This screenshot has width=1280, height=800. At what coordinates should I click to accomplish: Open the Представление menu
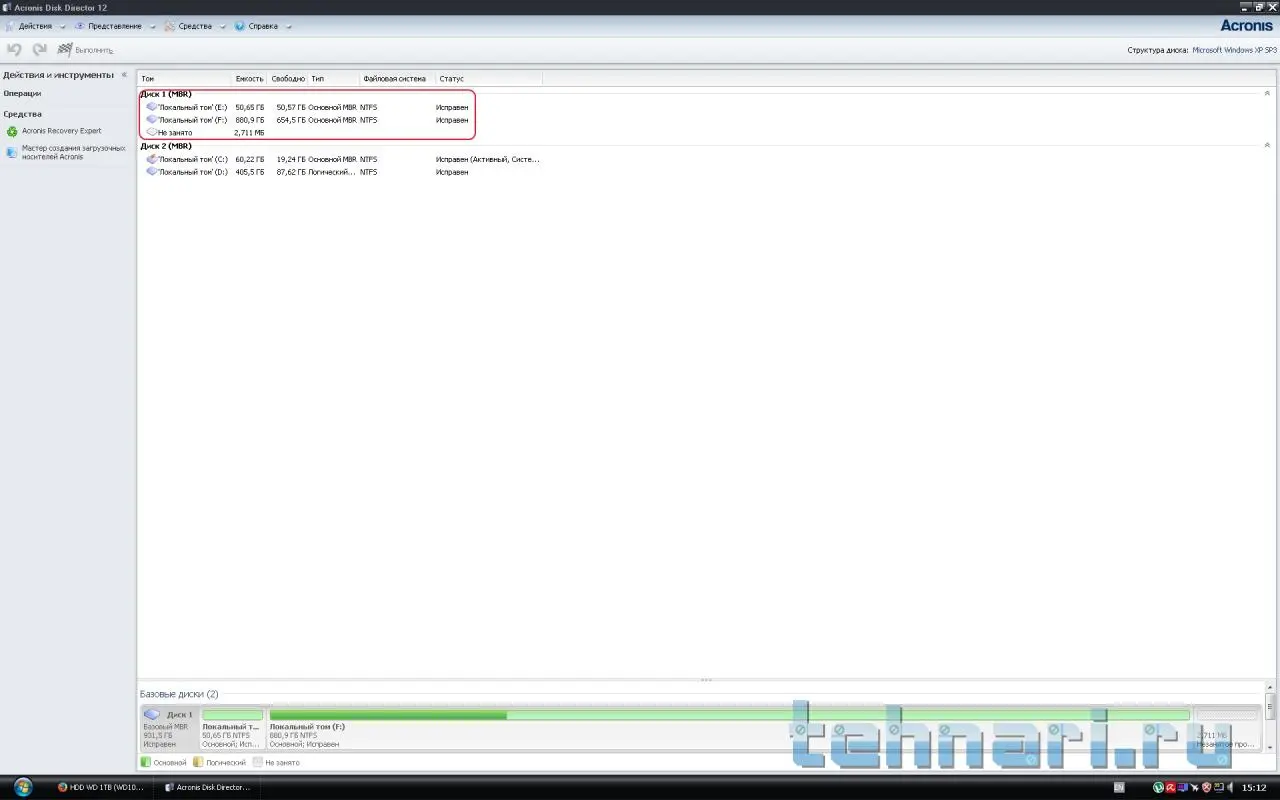point(115,26)
